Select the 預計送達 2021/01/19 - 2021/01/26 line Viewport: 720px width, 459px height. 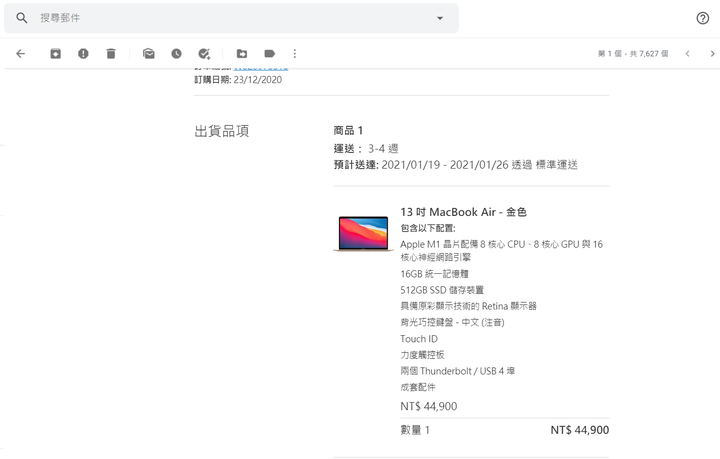pos(456,165)
